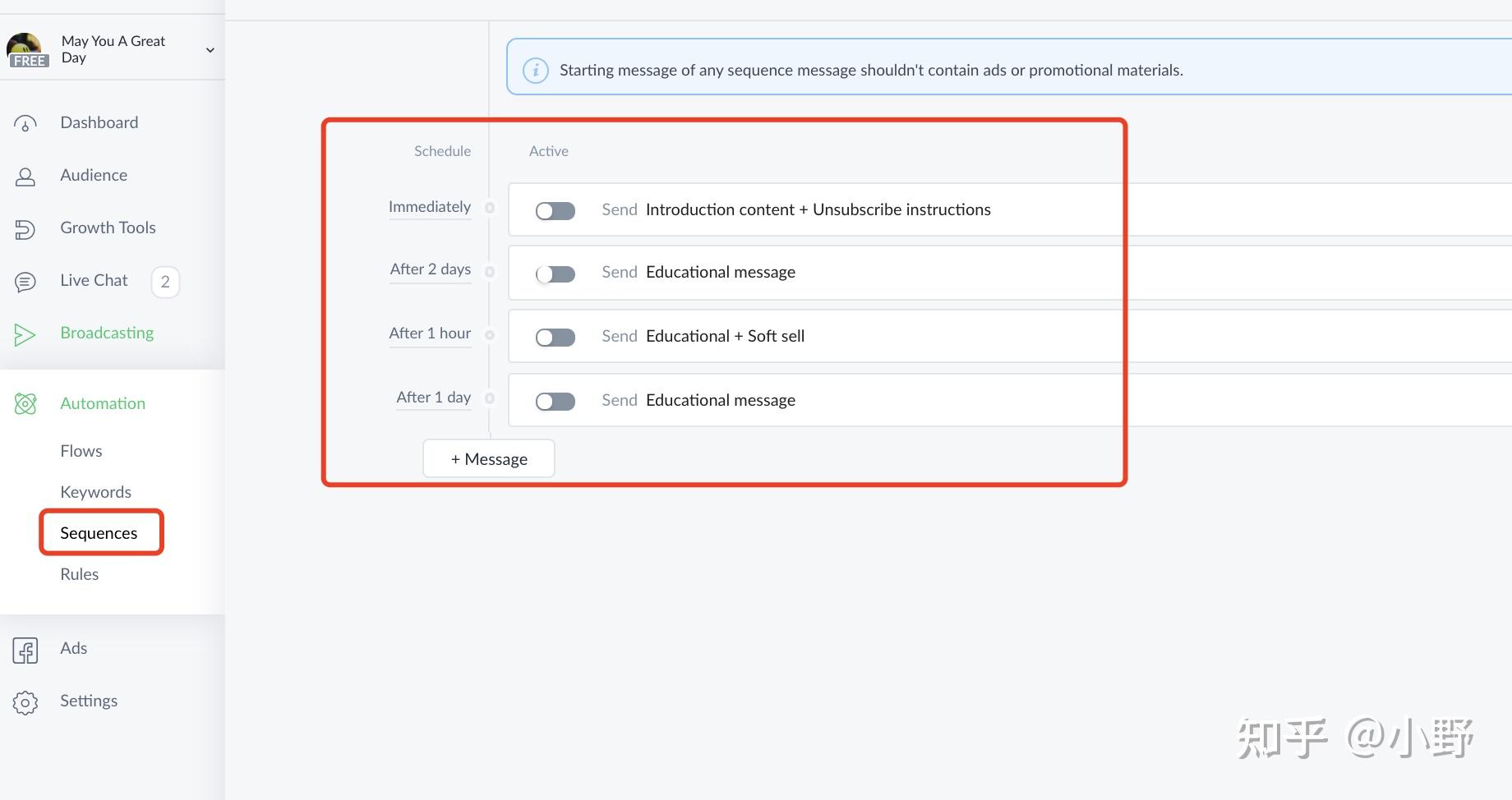Click the Audience person icon
The image size is (1512, 800).
pyautogui.click(x=25, y=177)
